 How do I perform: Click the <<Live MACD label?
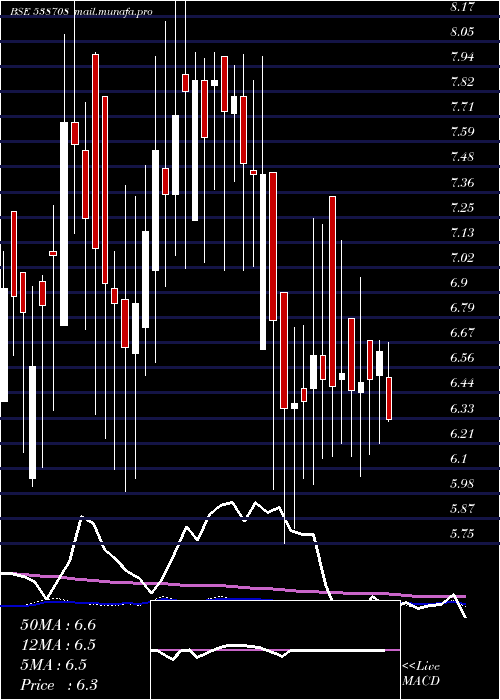click(421, 674)
